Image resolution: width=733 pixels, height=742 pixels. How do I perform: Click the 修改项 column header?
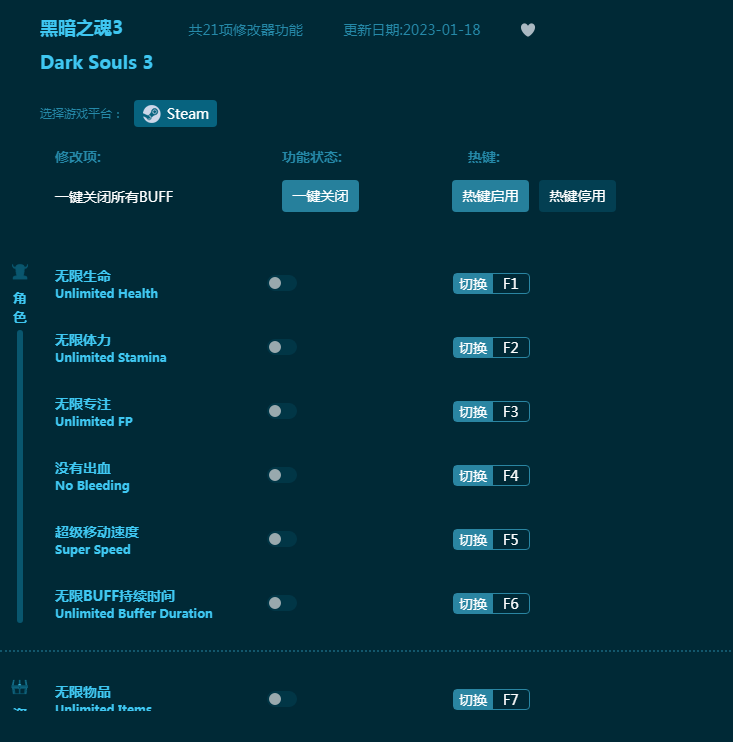pyautogui.click(x=78, y=157)
